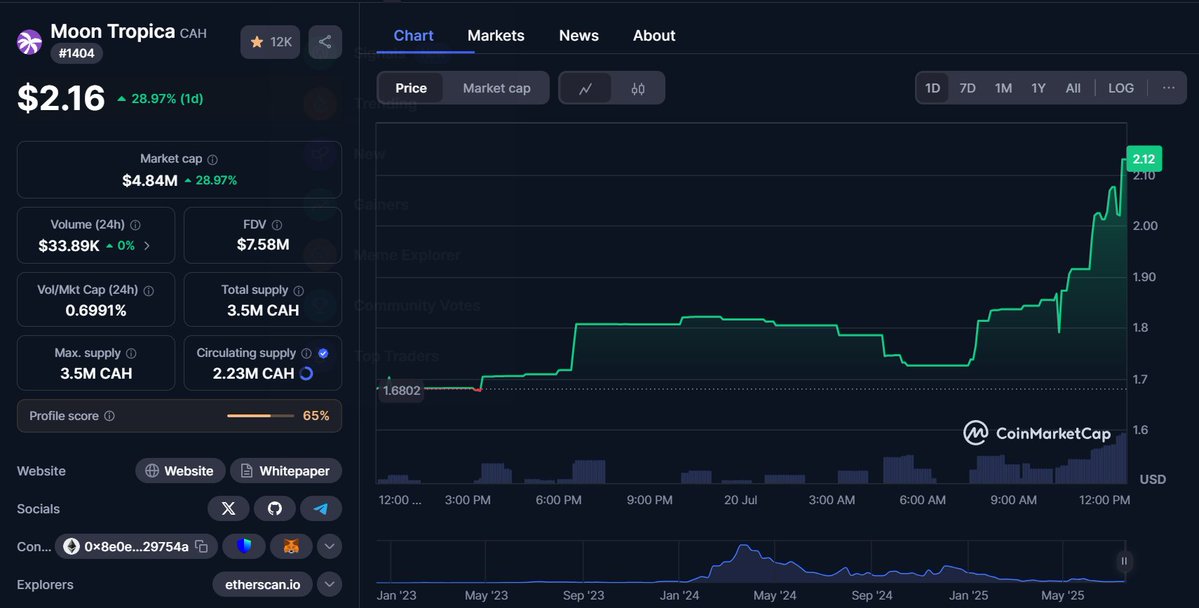The width and height of the screenshot is (1199, 608).
Task: Expand Volume (24h) details arrow
Action: 147,245
